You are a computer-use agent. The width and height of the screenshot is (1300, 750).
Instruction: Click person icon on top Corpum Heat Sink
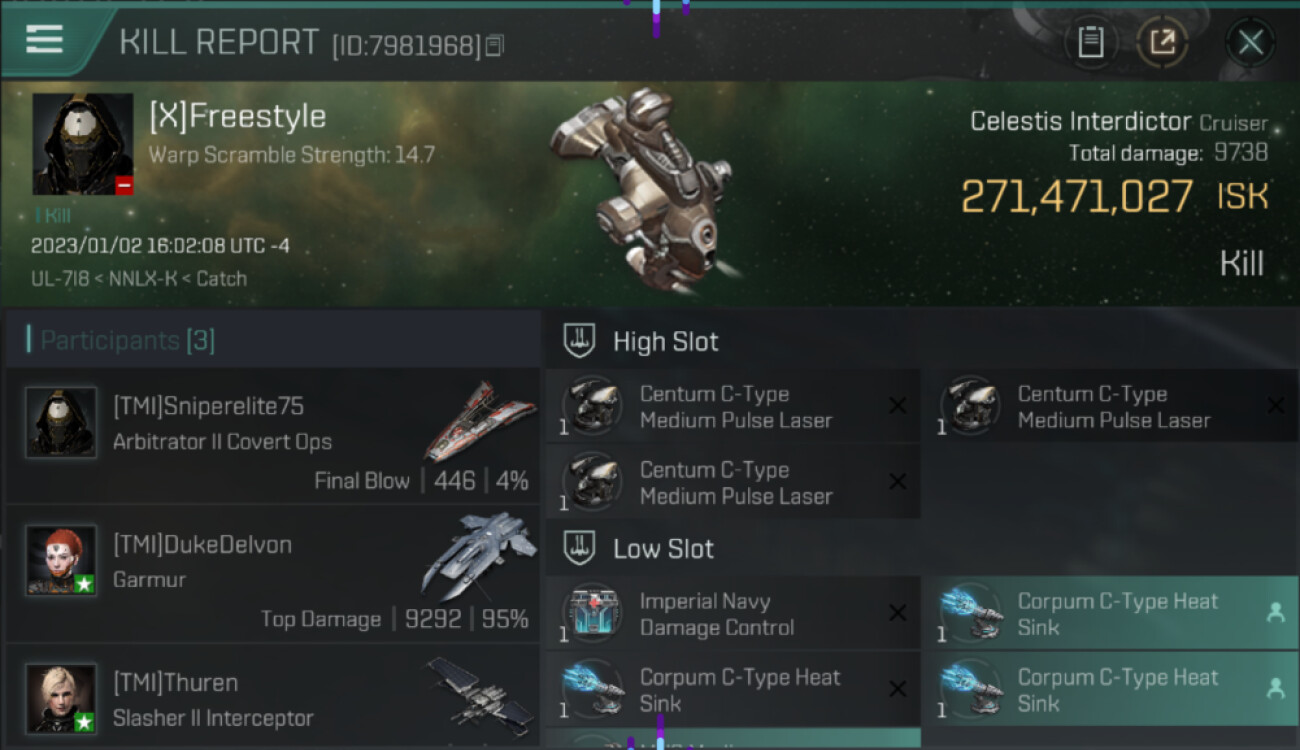pyautogui.click(x=1276, y=613)
